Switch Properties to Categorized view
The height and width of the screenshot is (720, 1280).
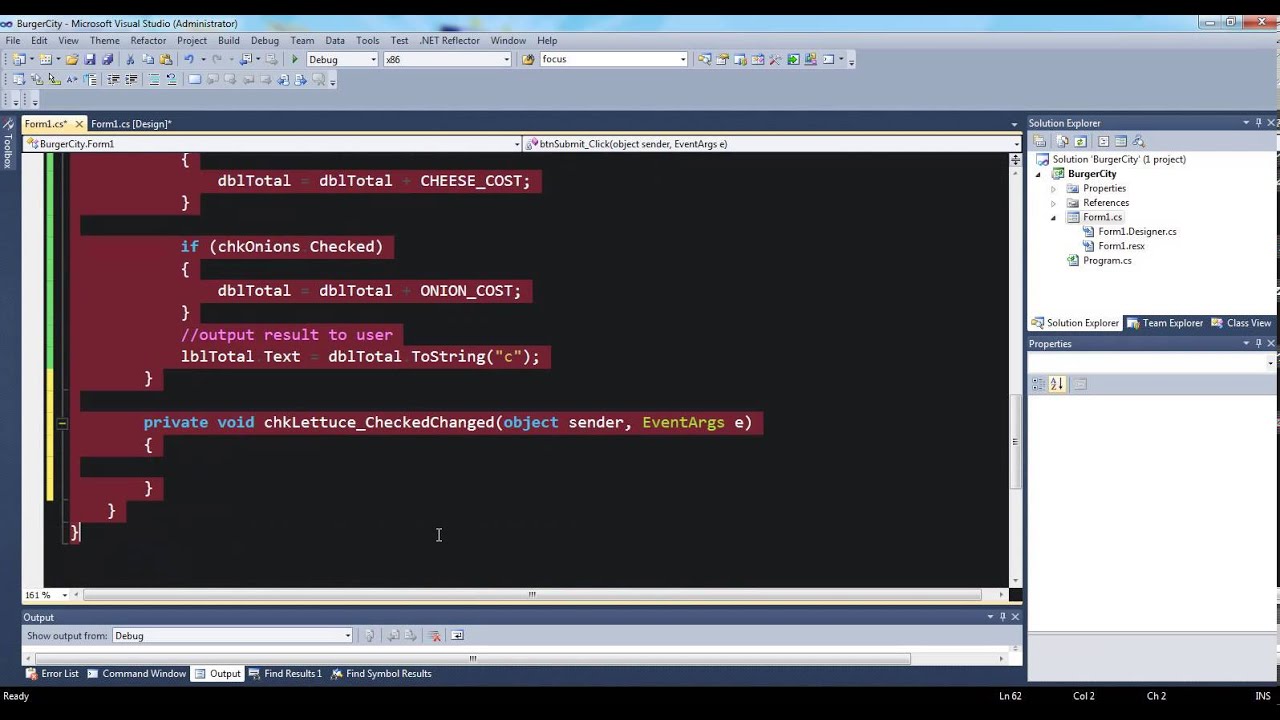(x=1038, y=384)
